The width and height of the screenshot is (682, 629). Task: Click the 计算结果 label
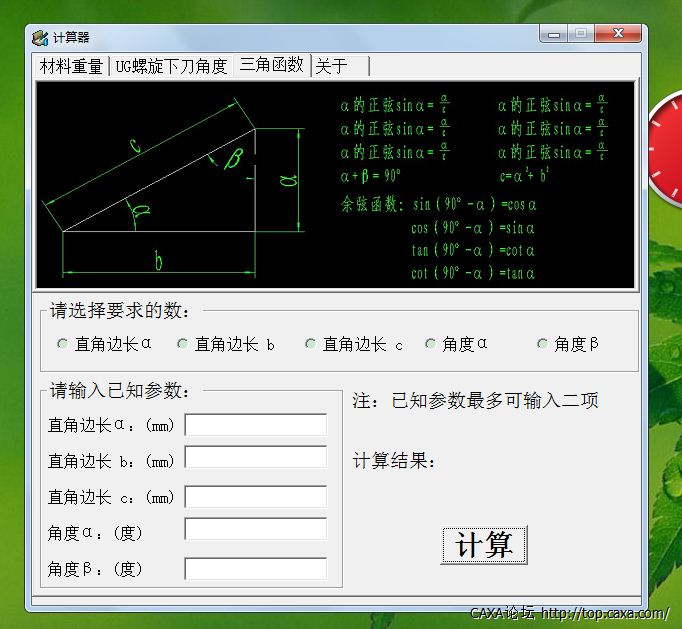tap(394, 461)
